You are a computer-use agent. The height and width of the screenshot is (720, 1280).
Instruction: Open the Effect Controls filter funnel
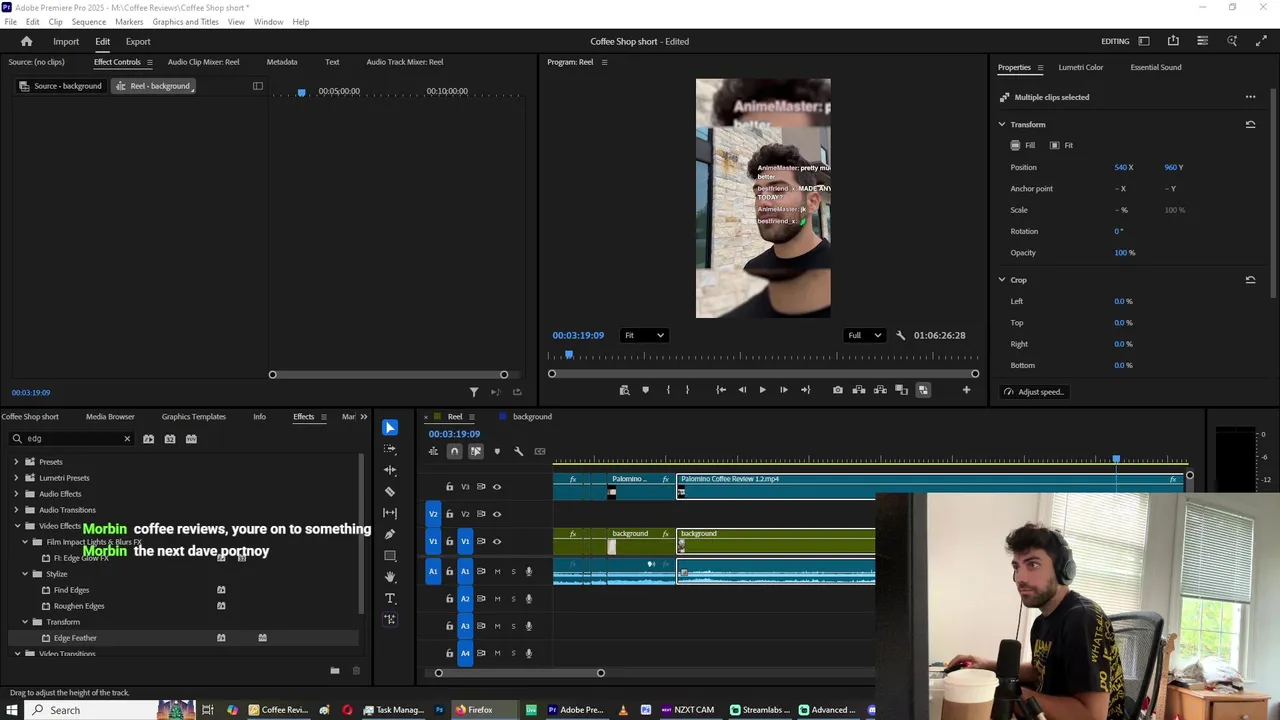(474, 392)
